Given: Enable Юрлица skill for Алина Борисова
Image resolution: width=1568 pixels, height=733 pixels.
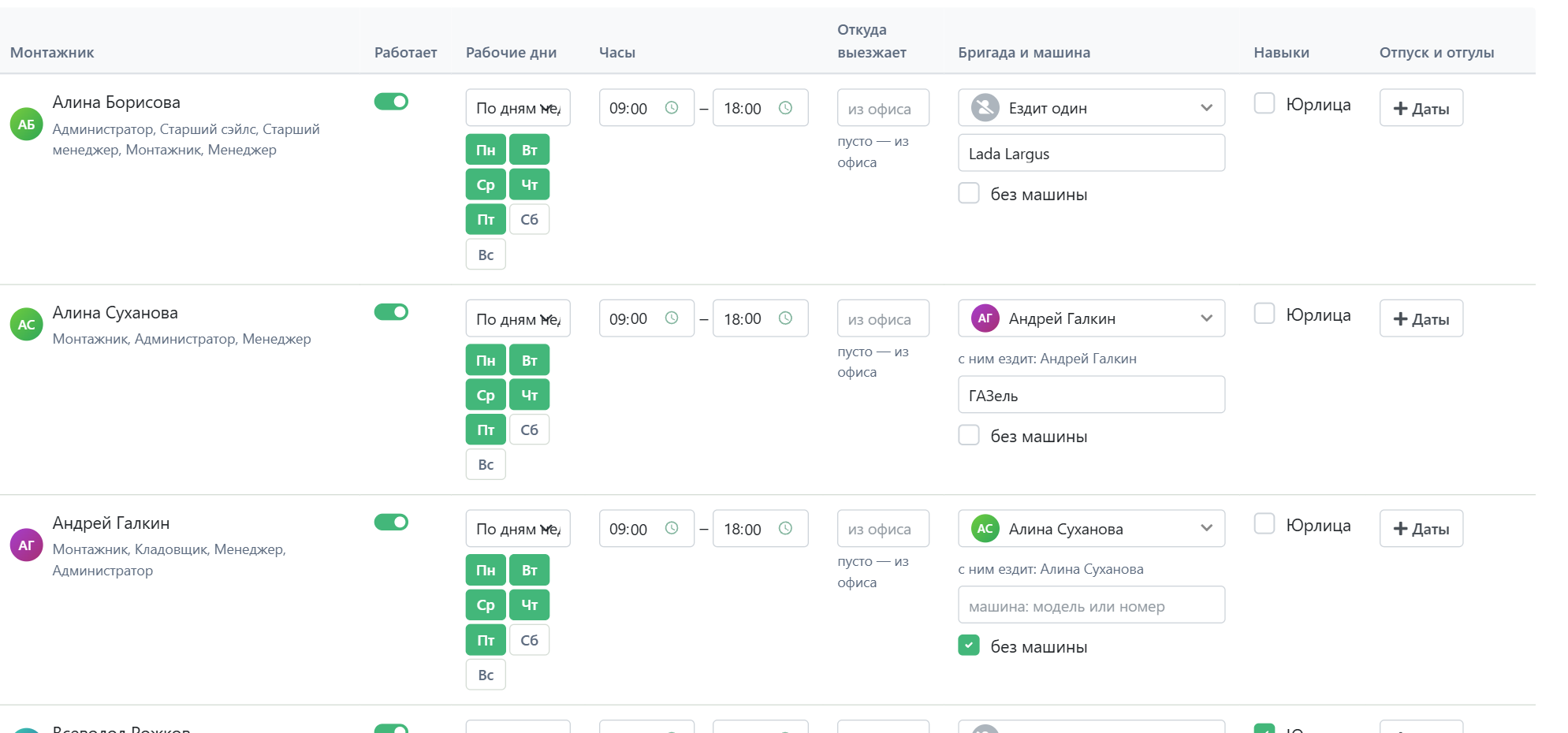Looking at the screenshot, I should pos(1264,103).
